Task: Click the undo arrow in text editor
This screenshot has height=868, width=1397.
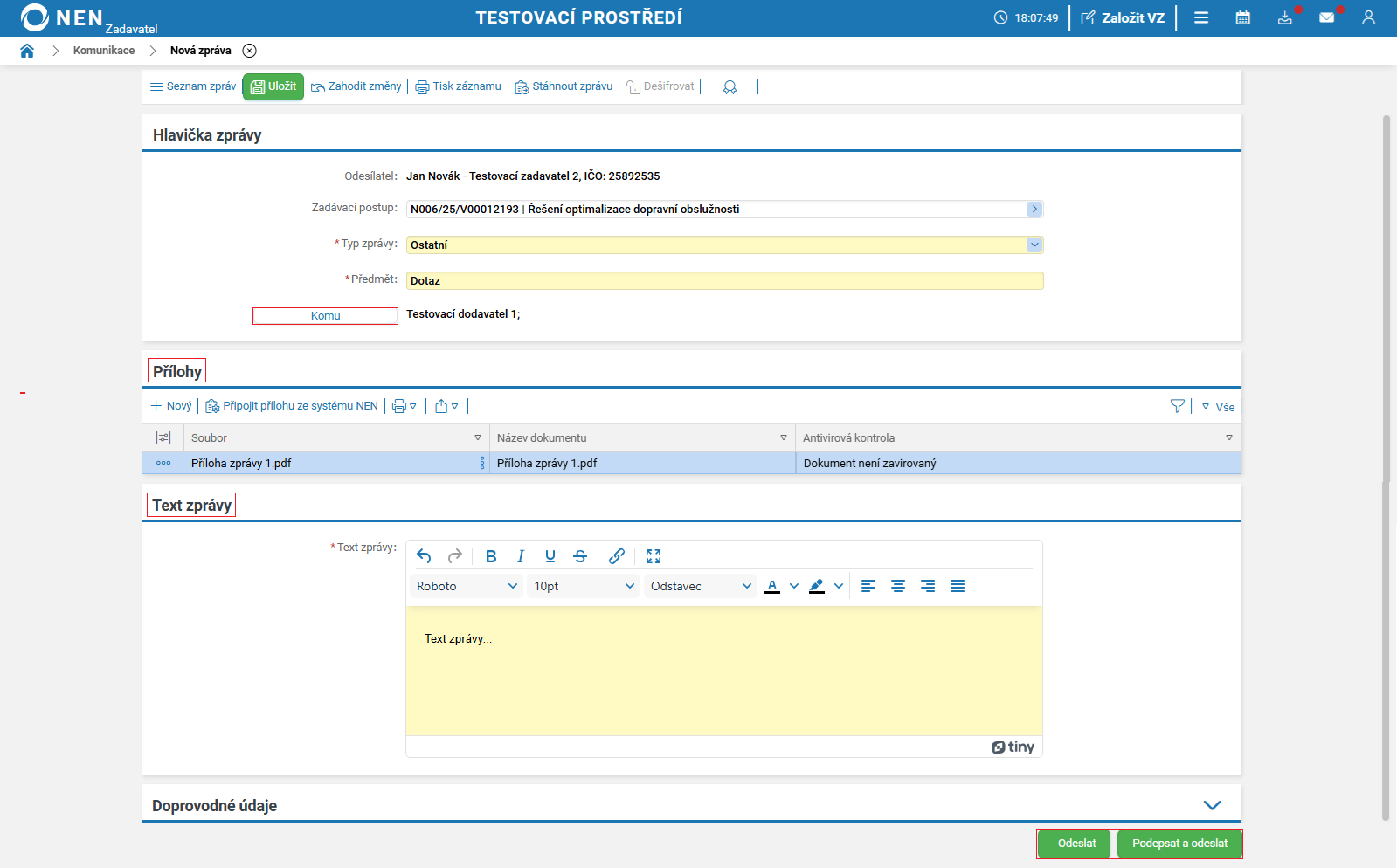Action: click(x=425, y=556)
